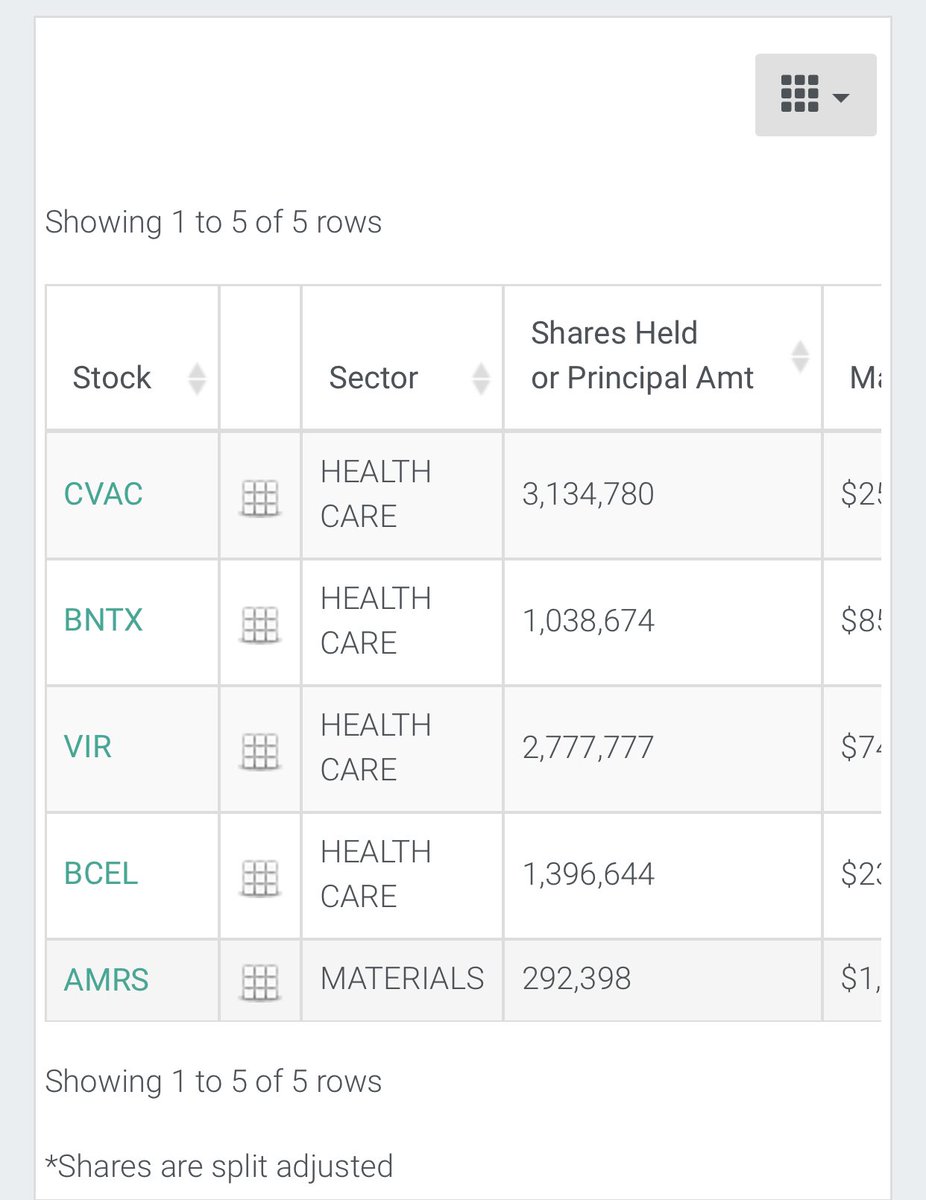Click the table icon beside CVAC
This screenshot has height=1200, width=926.
pyautogui.click(x=260, y=496)
